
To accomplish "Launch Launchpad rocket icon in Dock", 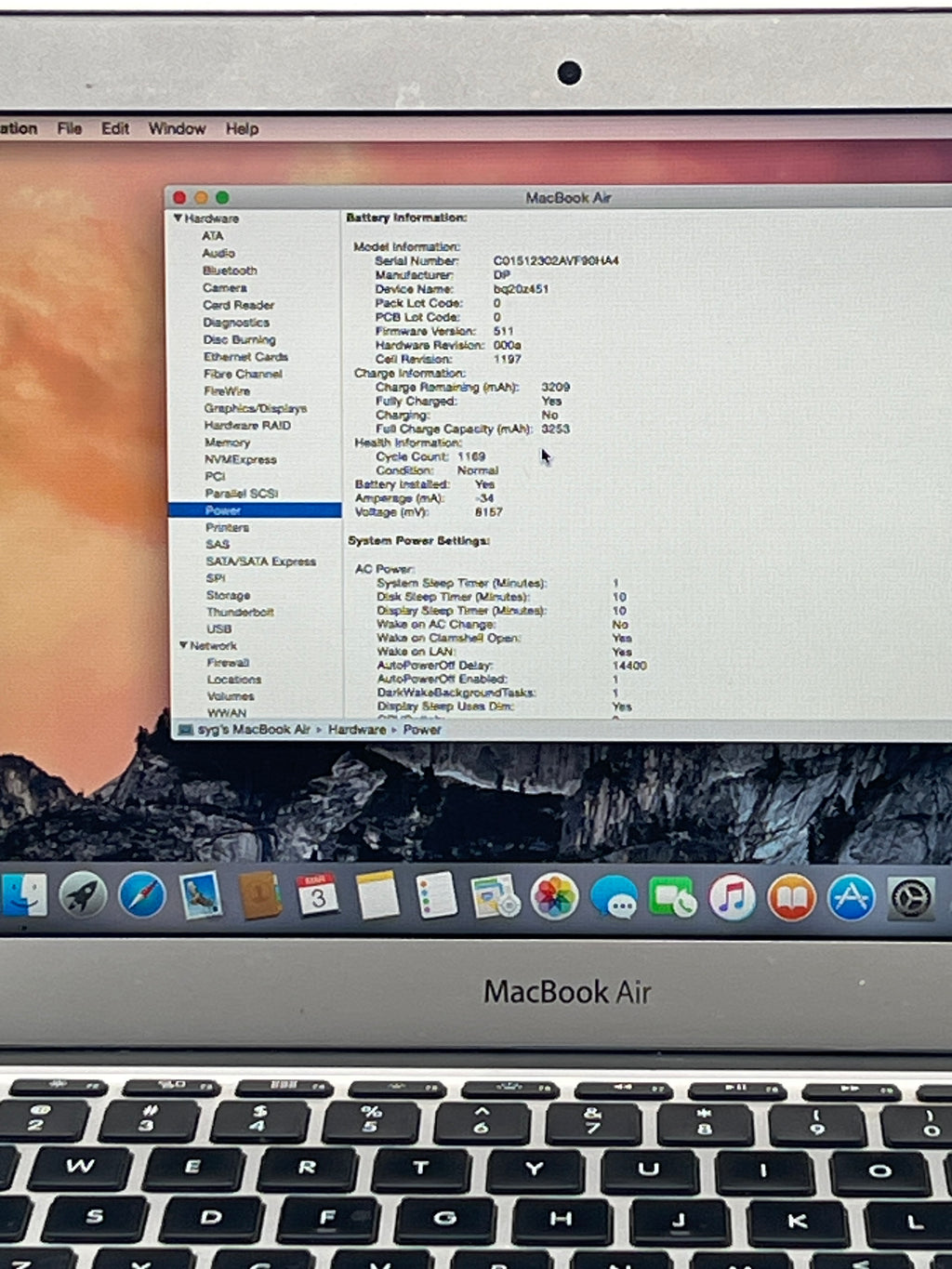I will point(83,896).
